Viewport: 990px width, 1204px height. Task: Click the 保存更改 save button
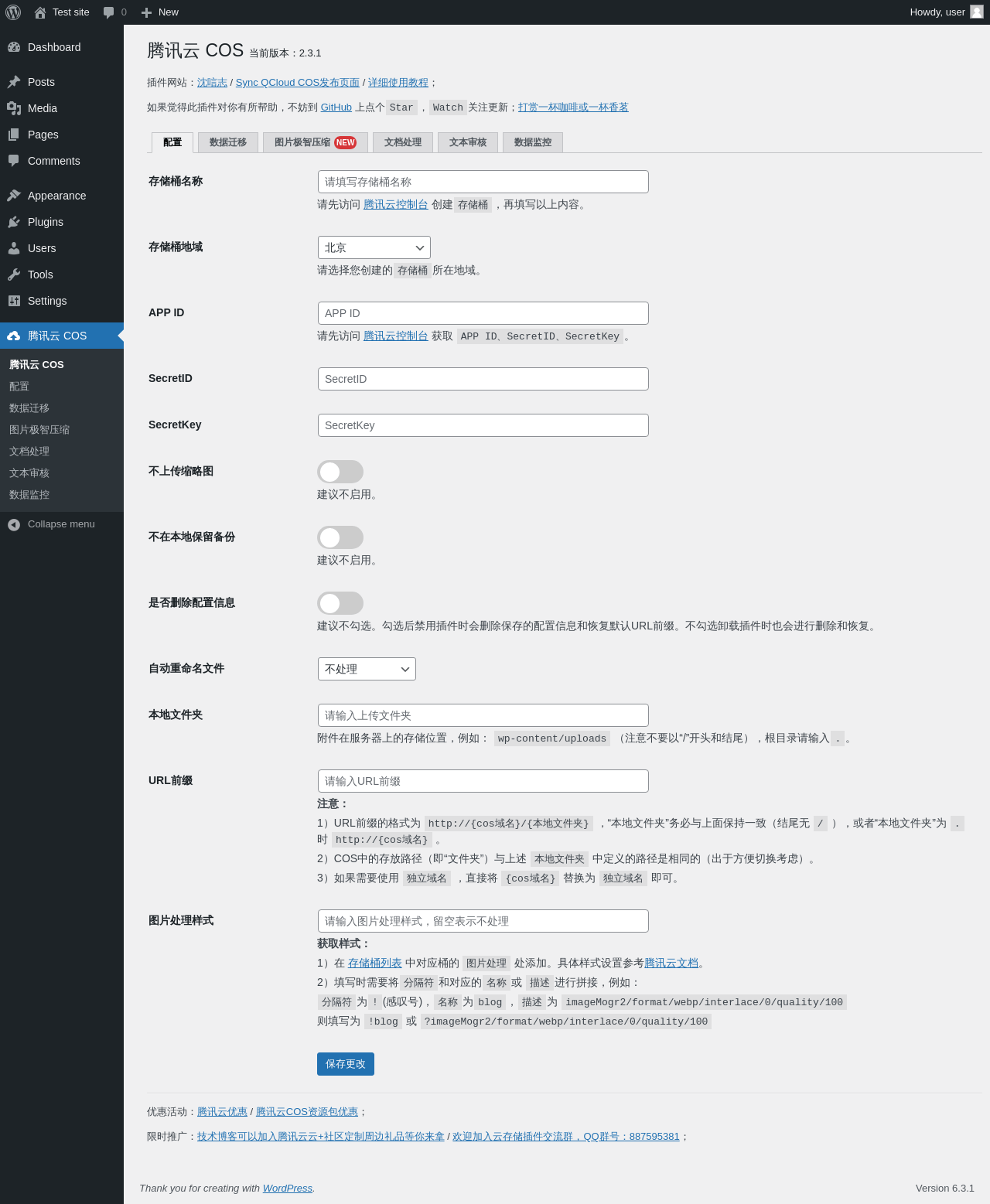(346, 1064)
